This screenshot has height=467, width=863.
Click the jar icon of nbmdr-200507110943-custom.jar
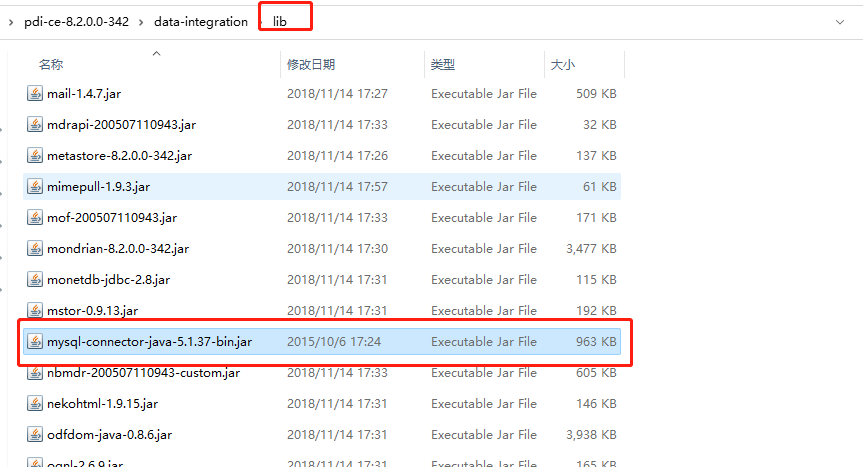(35, 372)
